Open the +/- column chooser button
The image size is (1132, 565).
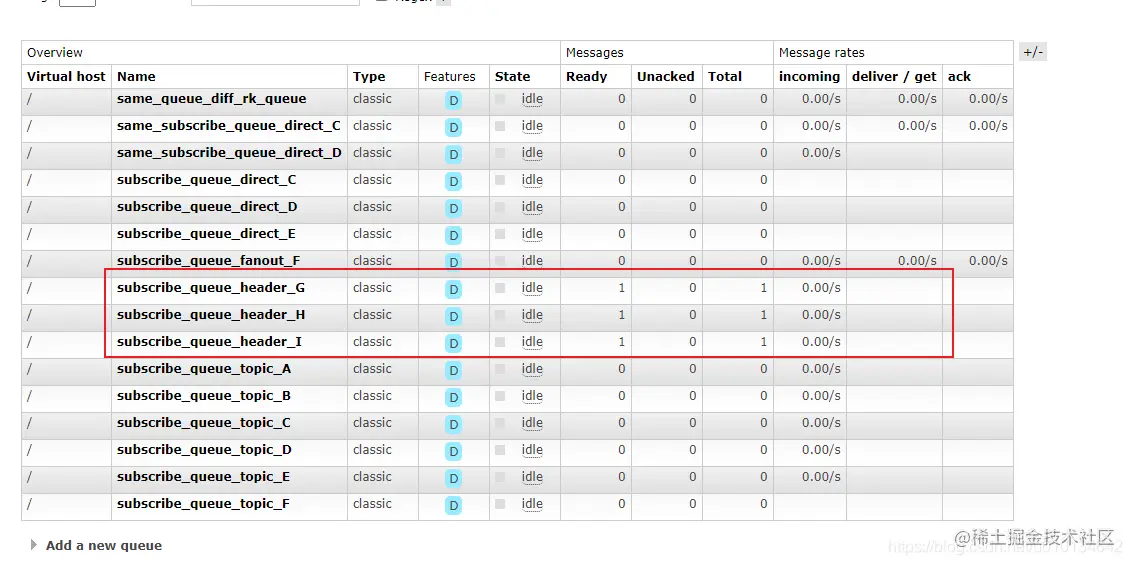tap(1033, 53)
